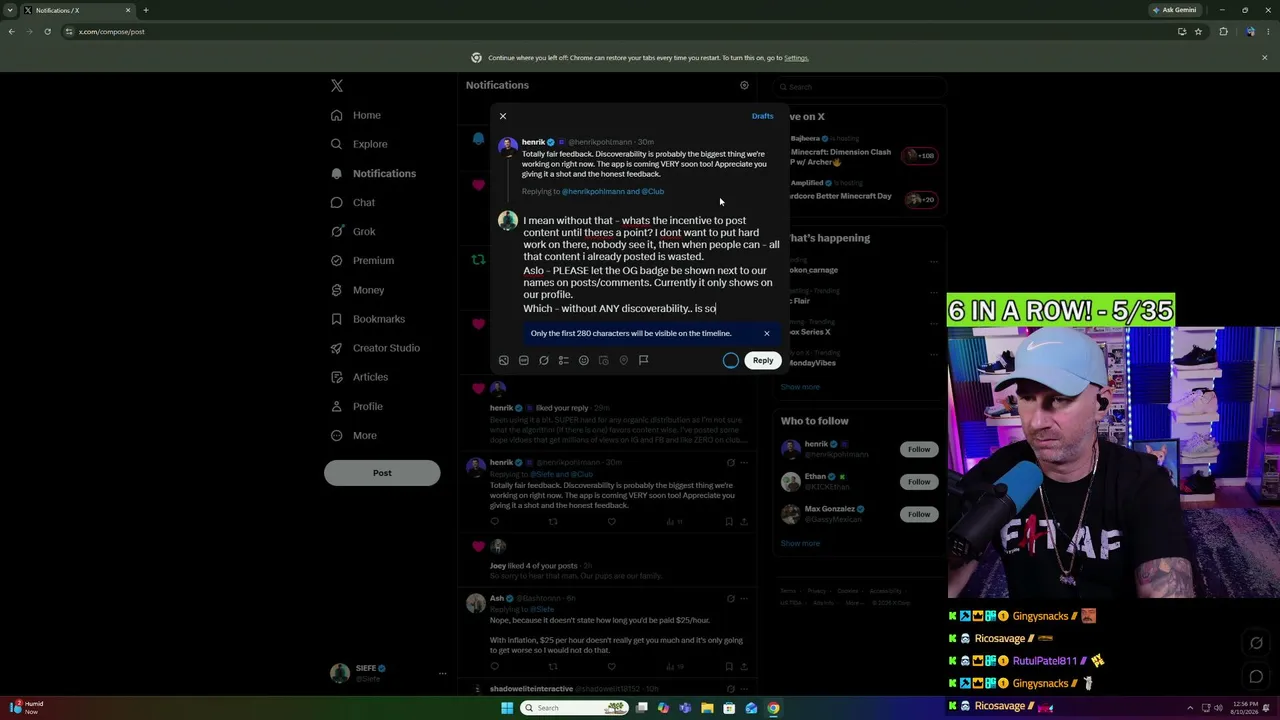Viewport: 1280px width, 720px height.
Task: Expand the More menu in sidebar
Action: [x=354, y=435]
